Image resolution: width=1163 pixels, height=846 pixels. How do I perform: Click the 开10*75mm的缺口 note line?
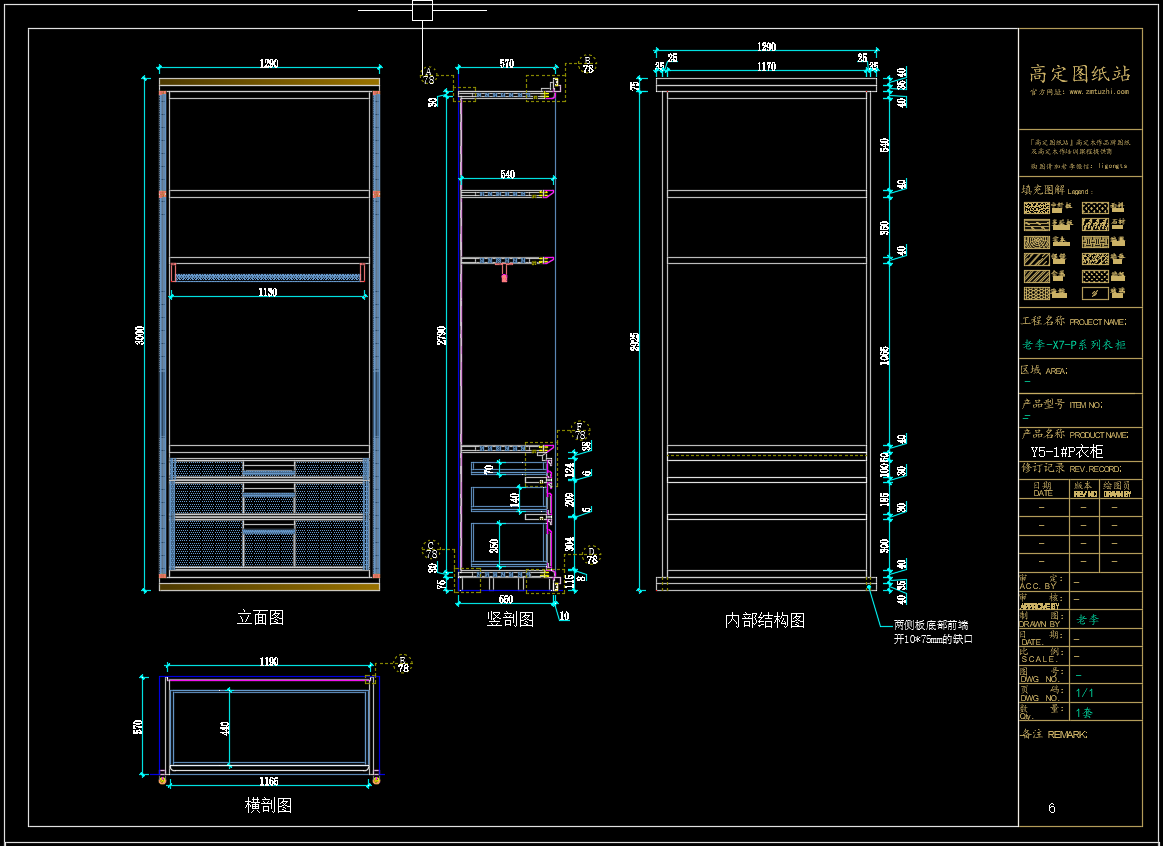click(x=933, y=638)
